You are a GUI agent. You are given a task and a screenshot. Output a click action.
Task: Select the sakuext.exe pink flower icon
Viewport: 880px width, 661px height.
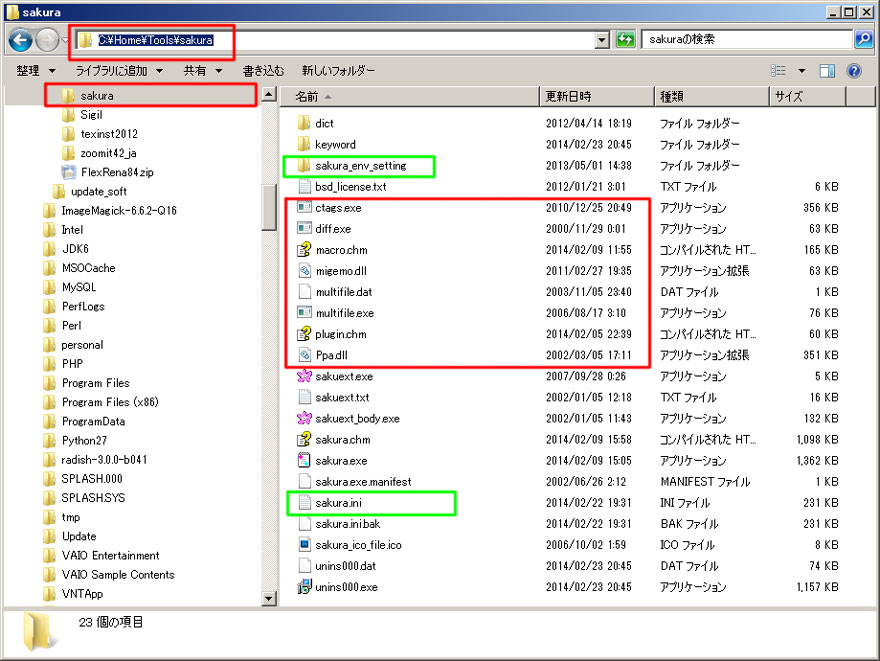coord(304,376)
